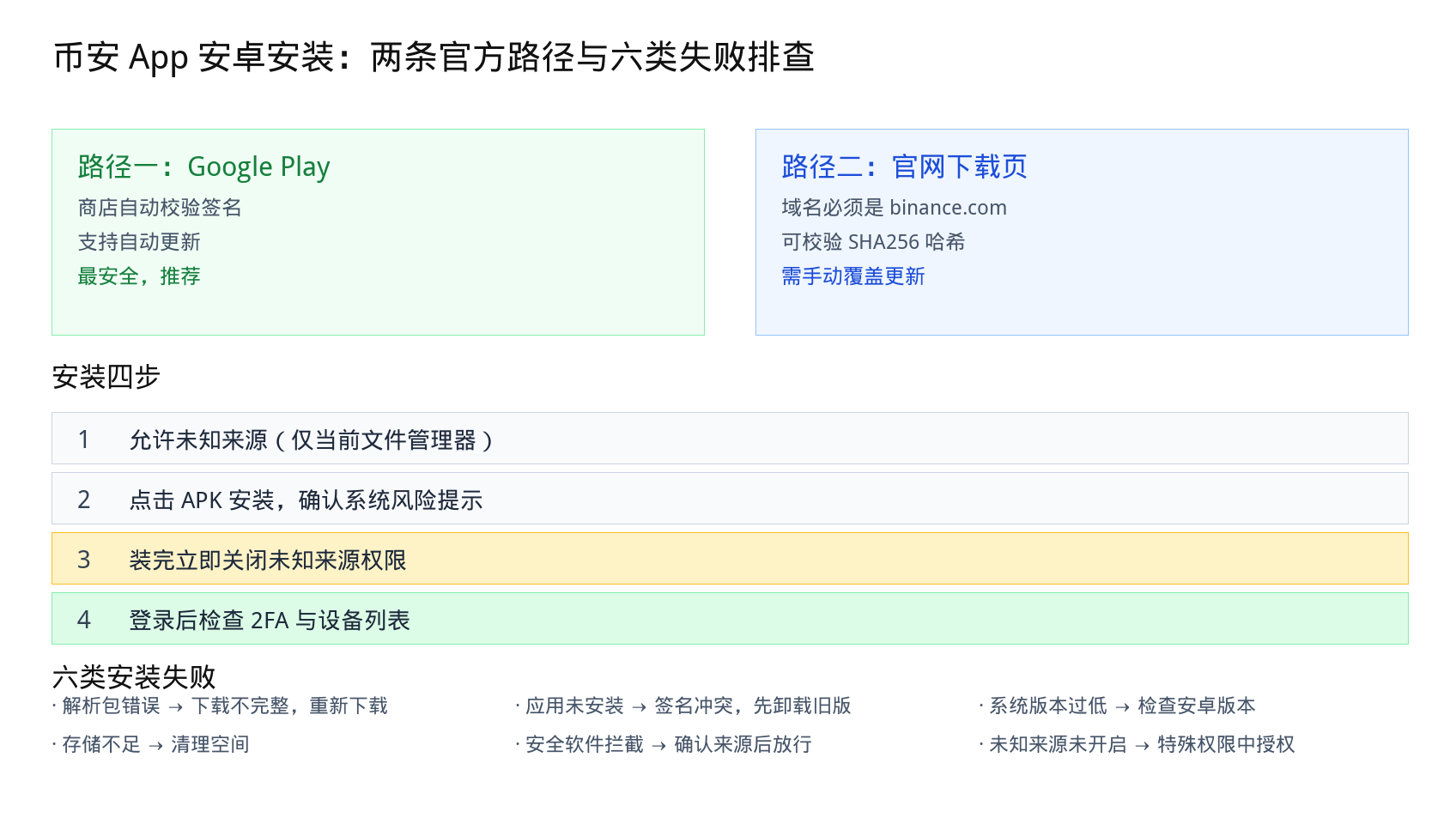This screenshot has height=824, width=1456.
Task: Click the '安全软件拦截 → 确认来源后放行' item
Action: [664, 744]
